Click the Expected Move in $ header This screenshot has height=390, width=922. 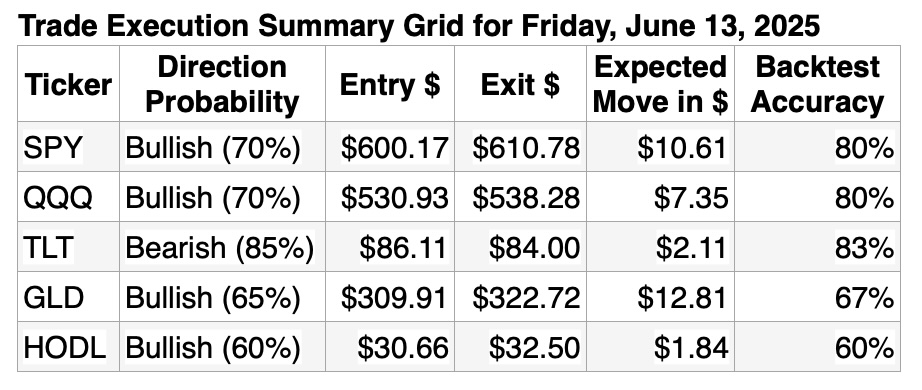coord(660,84)
